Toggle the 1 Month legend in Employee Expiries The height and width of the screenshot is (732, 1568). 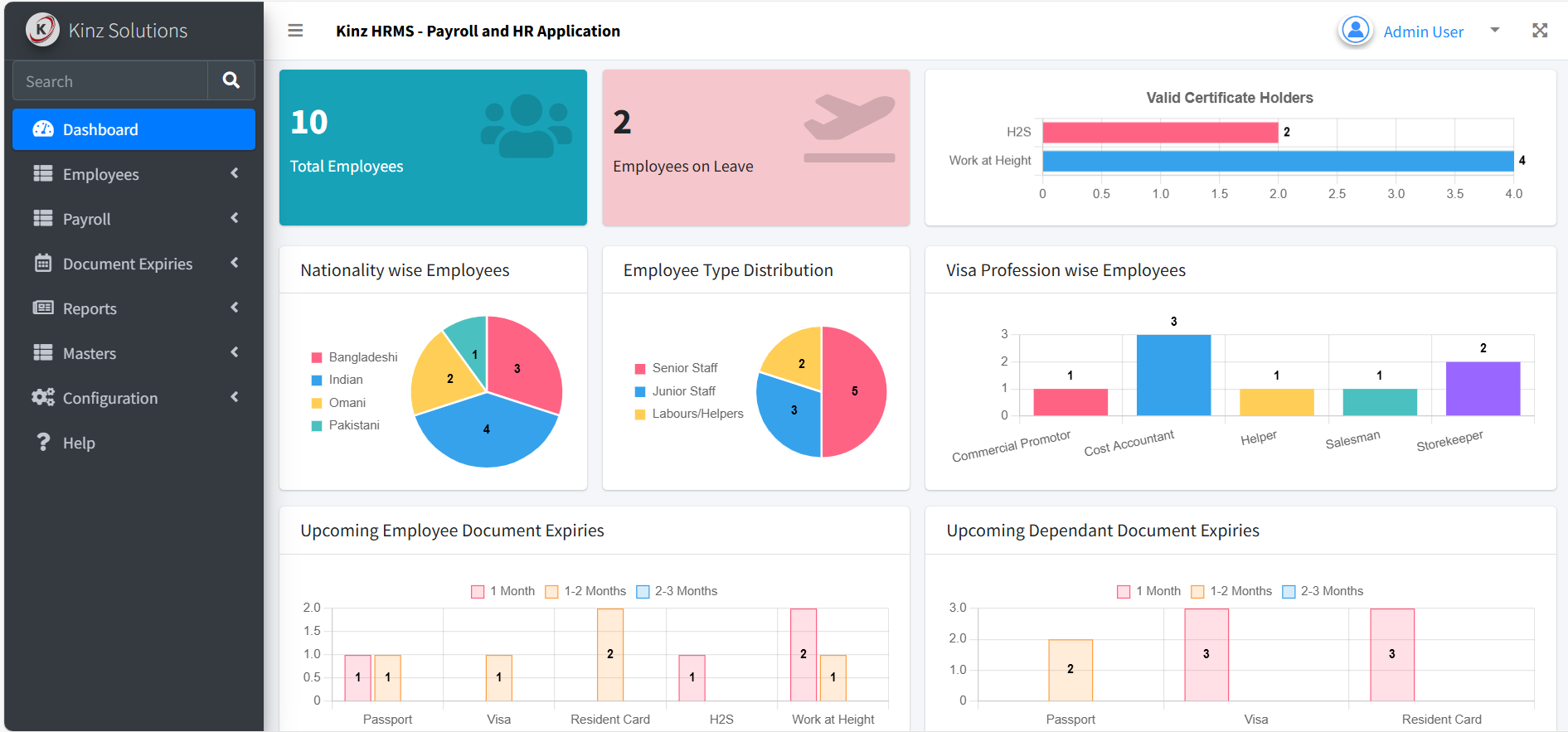pyautogui.click(x=502, y=591)
